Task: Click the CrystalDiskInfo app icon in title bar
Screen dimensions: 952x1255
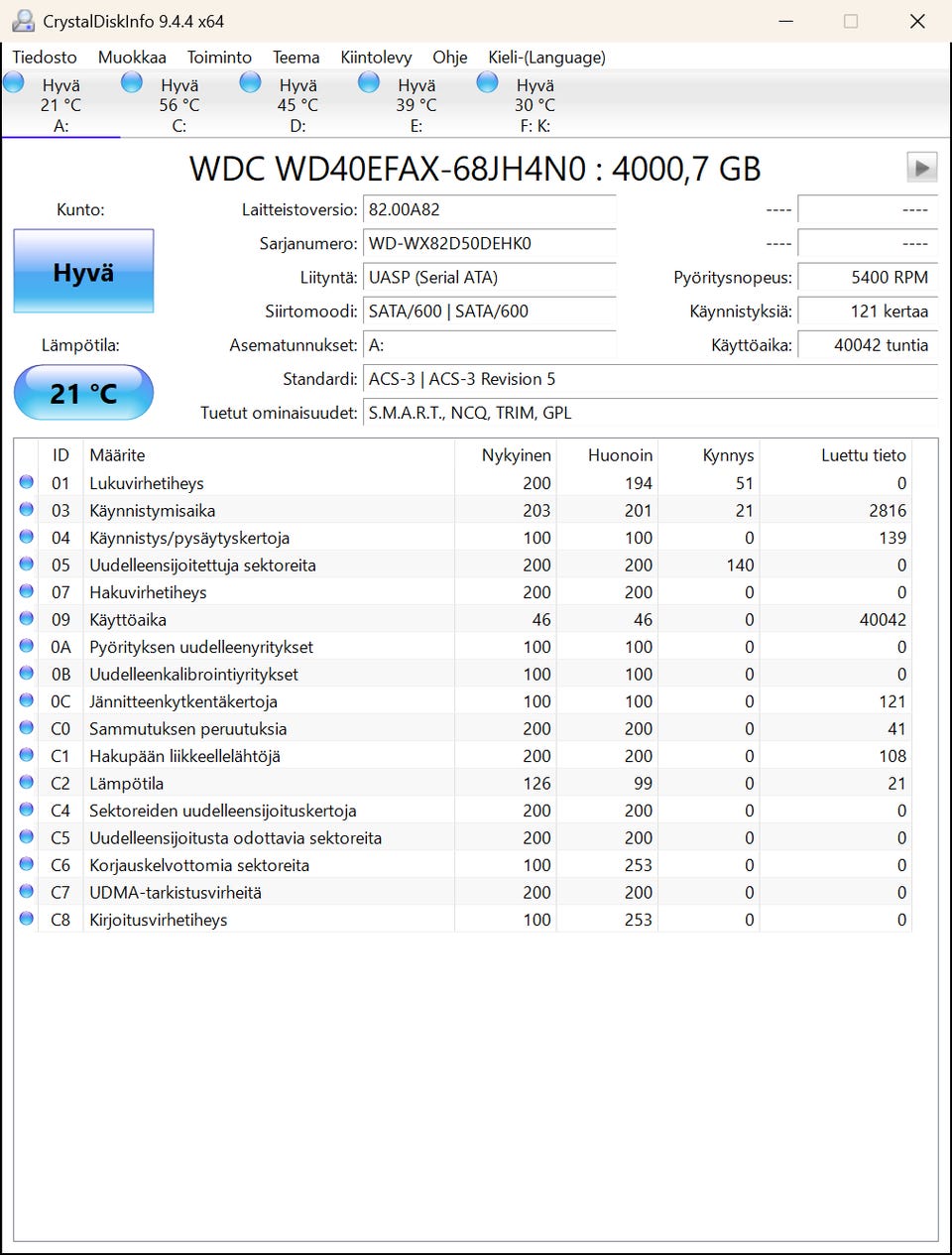Action: pyautogui.click(x=23, y=21)
